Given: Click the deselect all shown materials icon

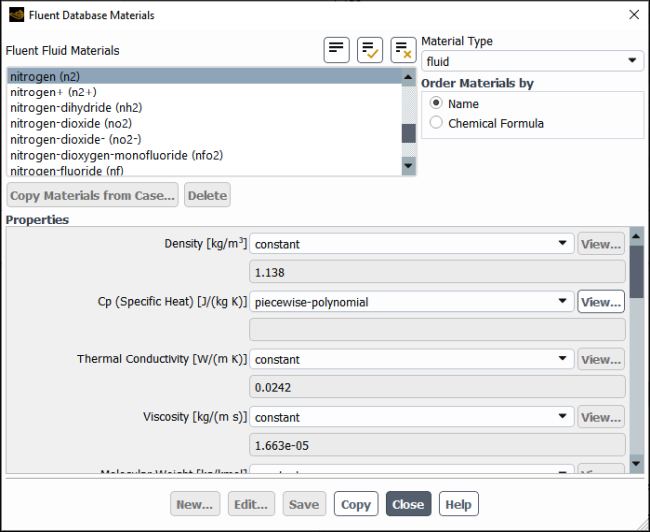Looking at the screenshot, I should [x=403, y=50].
